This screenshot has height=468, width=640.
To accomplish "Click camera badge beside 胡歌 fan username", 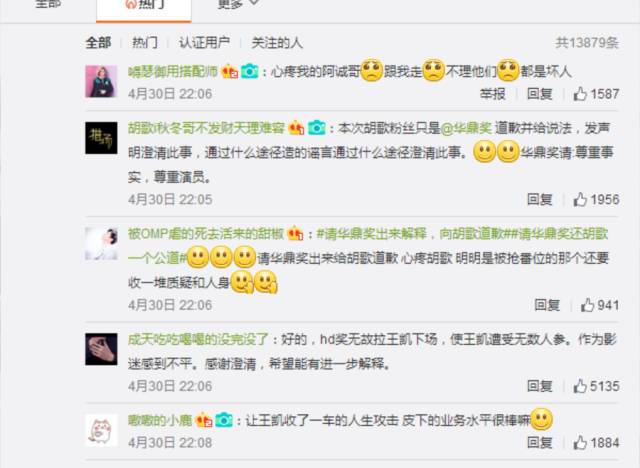I will (316, 128).
